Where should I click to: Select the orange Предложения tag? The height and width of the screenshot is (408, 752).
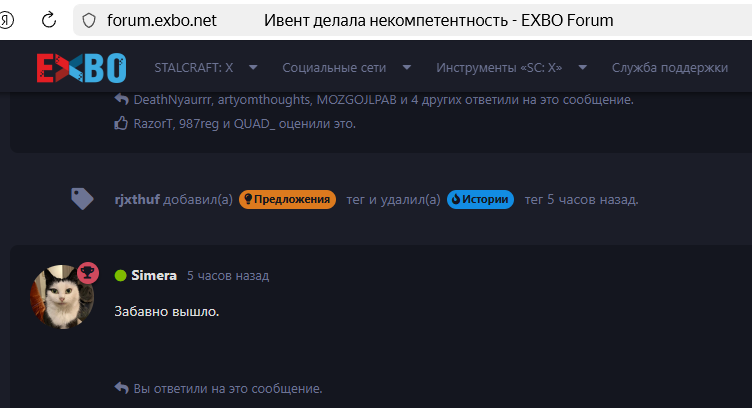(x=287, y=199)
